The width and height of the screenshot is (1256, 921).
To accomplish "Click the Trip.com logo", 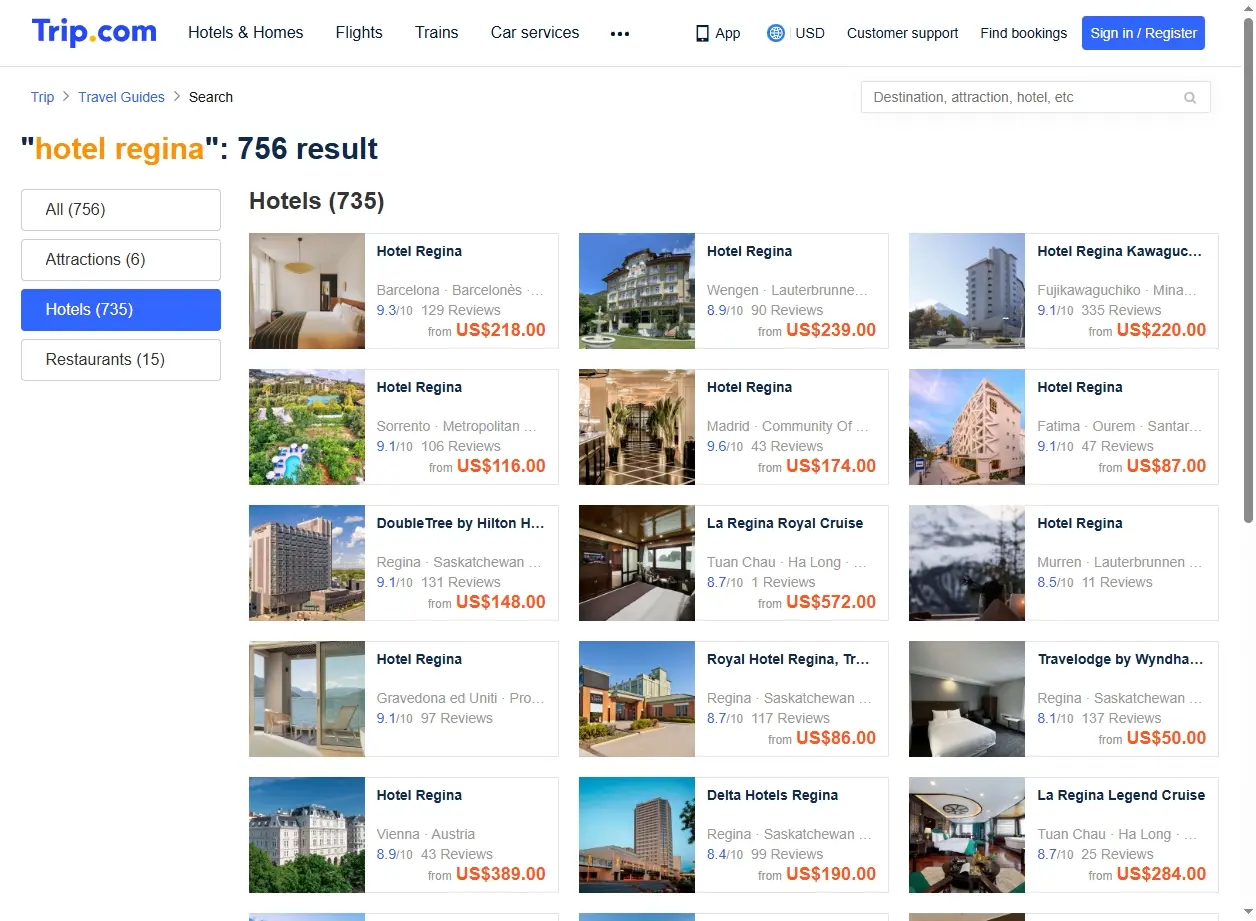I will [x=94, y=32].
